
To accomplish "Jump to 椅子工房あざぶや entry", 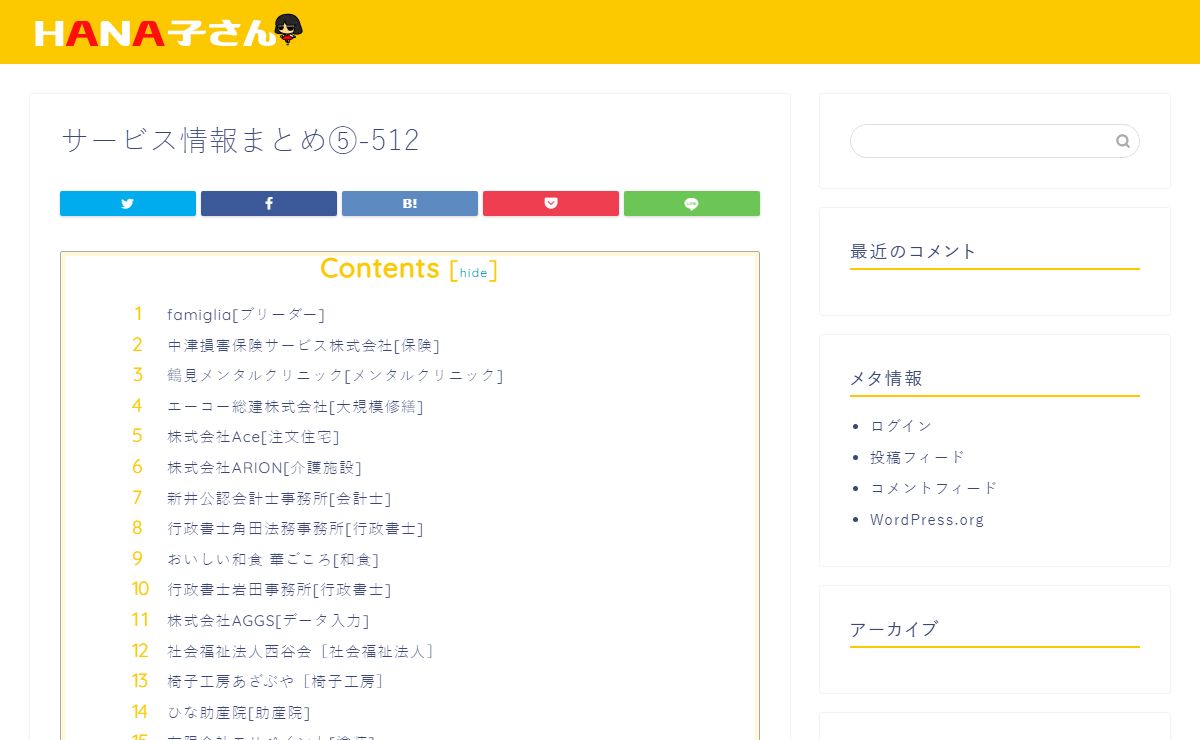I will 277,682.
